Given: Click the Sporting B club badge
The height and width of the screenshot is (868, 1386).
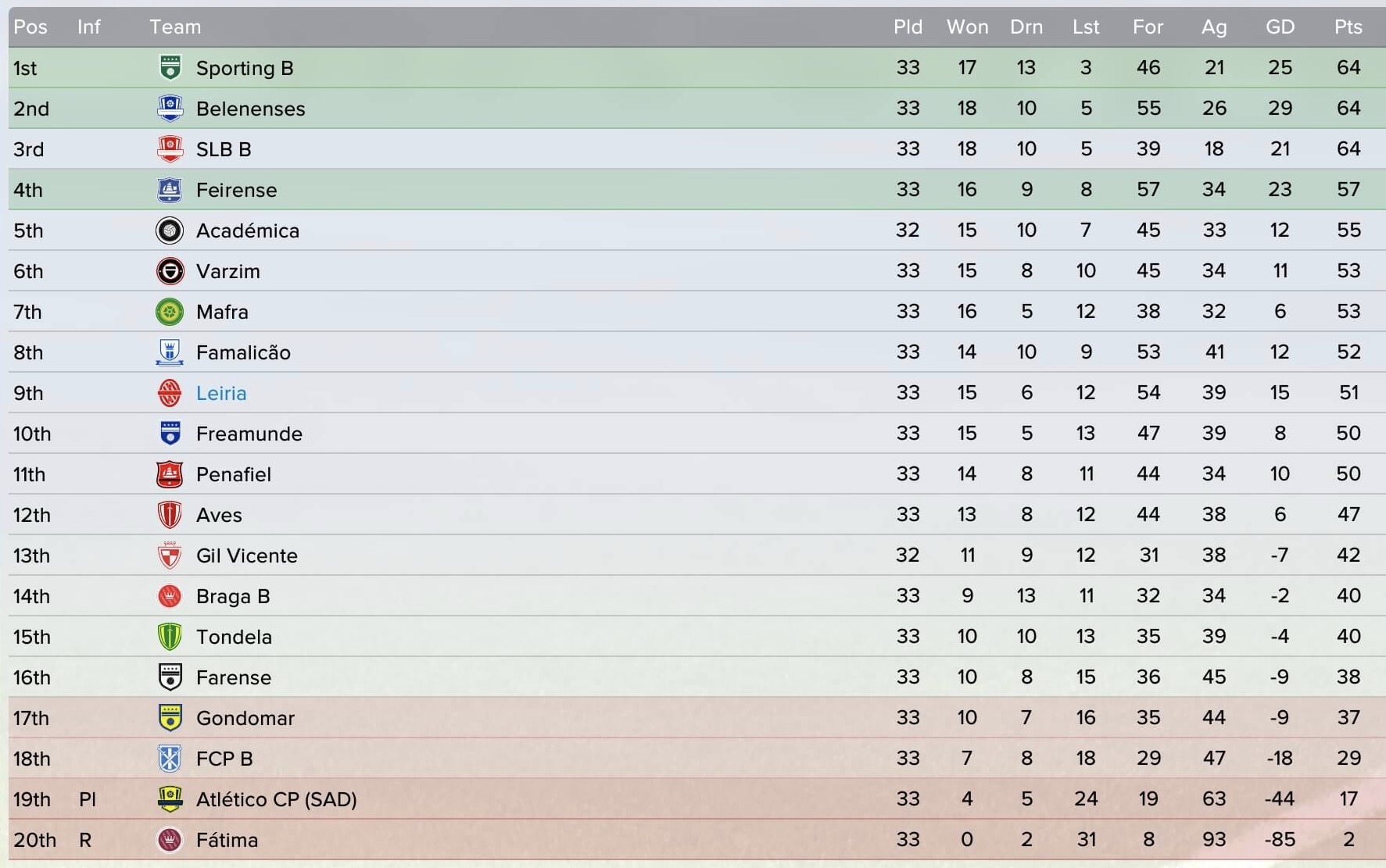Looking at the screenshot, I should (170, 68).
